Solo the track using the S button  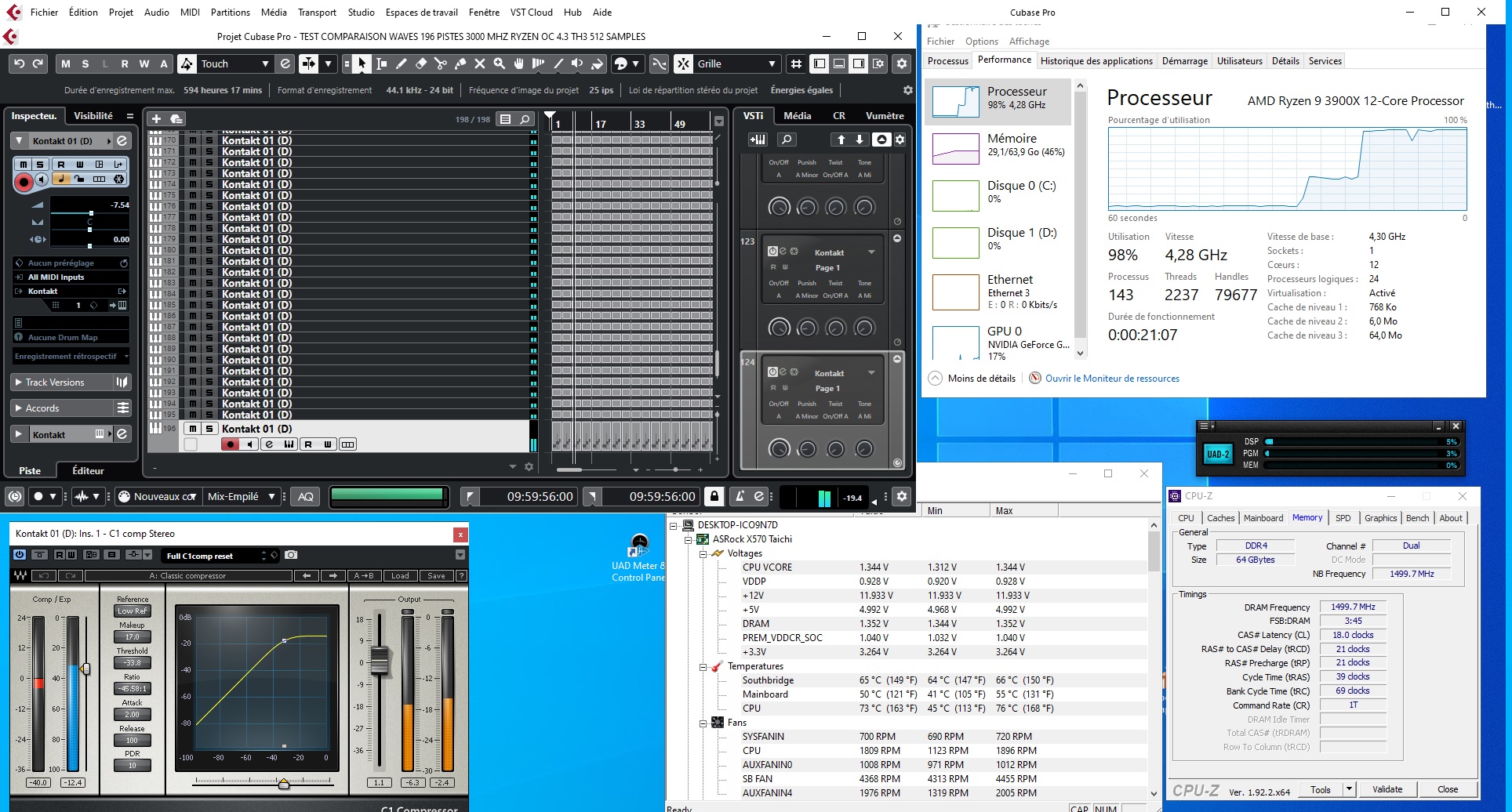click(x=40, y=165)
